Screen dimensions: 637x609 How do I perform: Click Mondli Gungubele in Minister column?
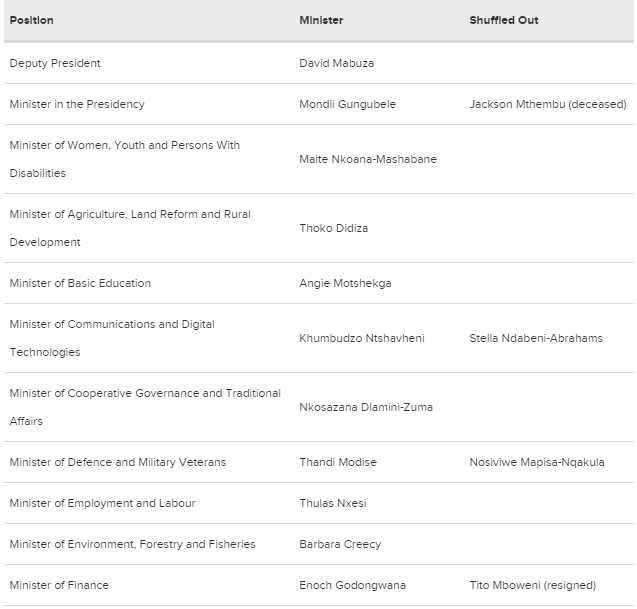point(347,104)
